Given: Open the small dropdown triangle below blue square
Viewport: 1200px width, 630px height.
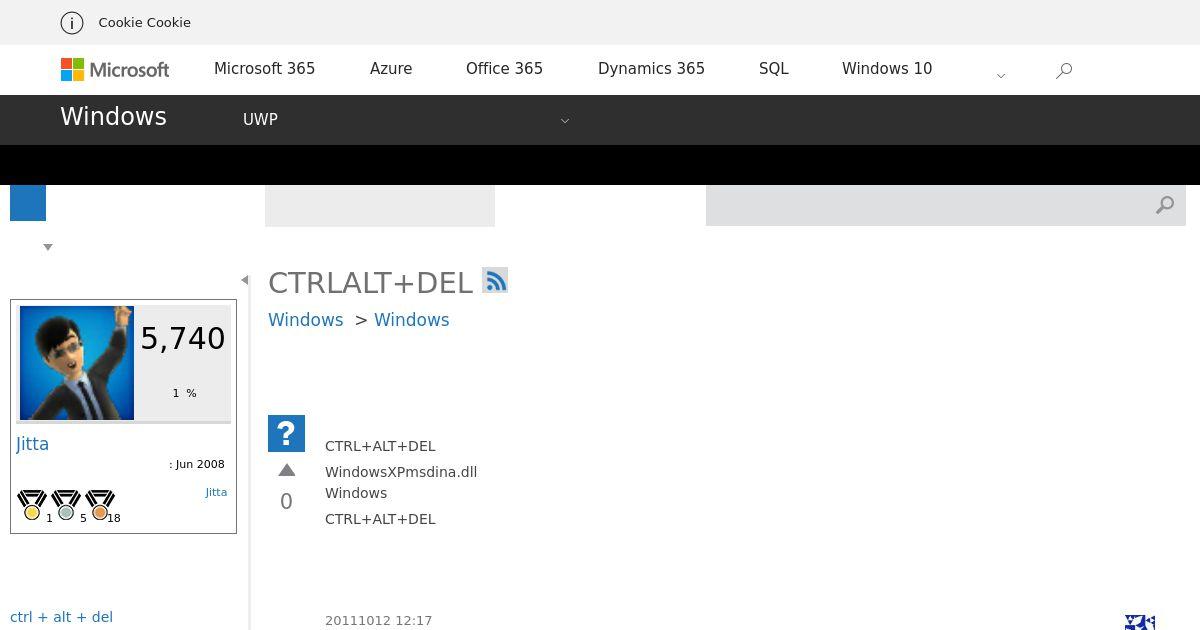Looking at the screenshot, I should [x=47, y=247].
